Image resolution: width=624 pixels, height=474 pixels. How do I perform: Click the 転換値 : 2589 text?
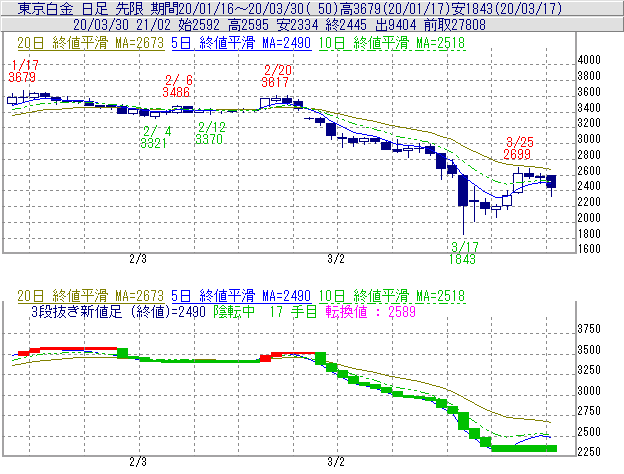[370, 311]
